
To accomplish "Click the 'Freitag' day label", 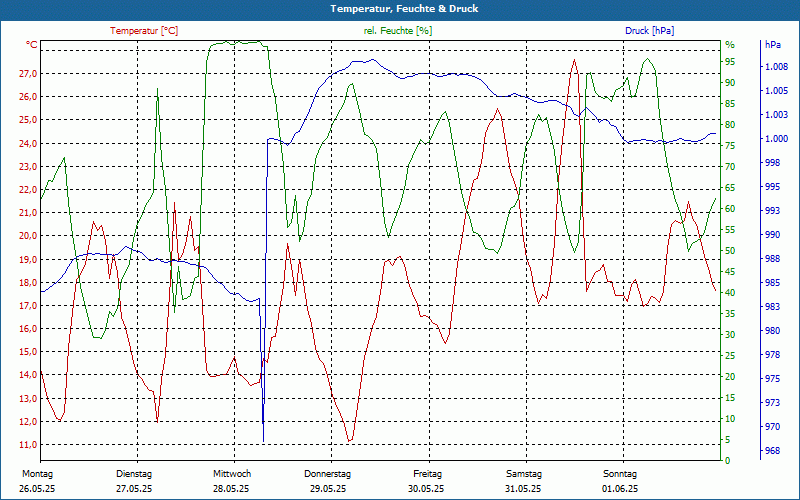I will (x=428, y=474).
